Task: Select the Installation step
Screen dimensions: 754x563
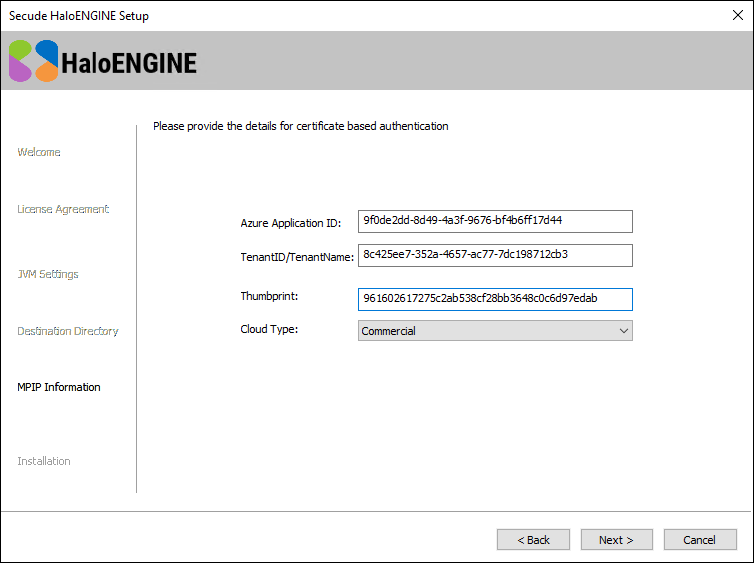Action: point(44,461)
